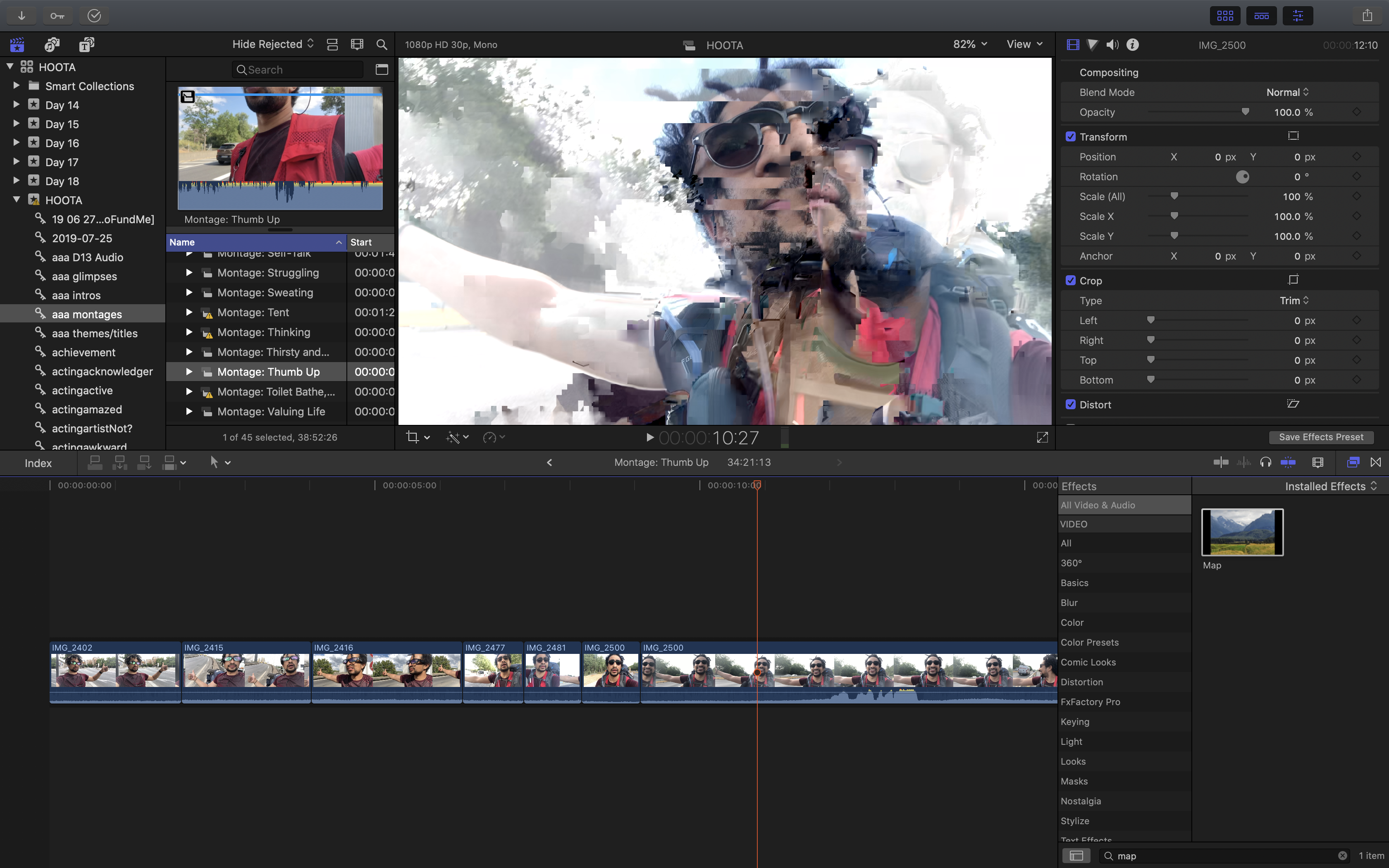Screen dimensions: 1389x868
Task: Open the Titles and Generators sidebar
Action: point(87,44)
